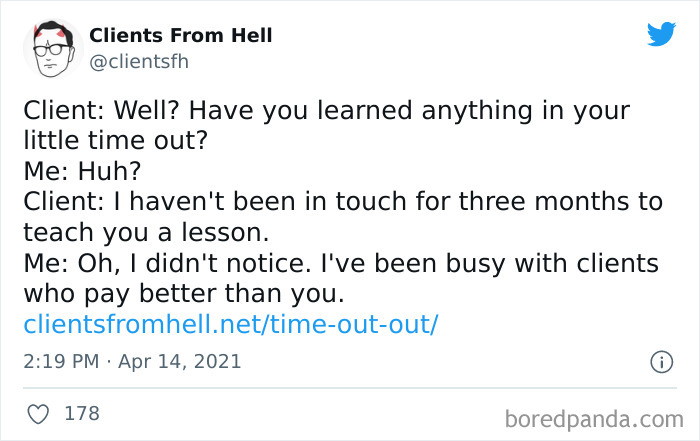Click the "Me: Oh, I didn't notice" line
Image resolution: width=700 pixels, height=441 pixels.
(341, 263)
